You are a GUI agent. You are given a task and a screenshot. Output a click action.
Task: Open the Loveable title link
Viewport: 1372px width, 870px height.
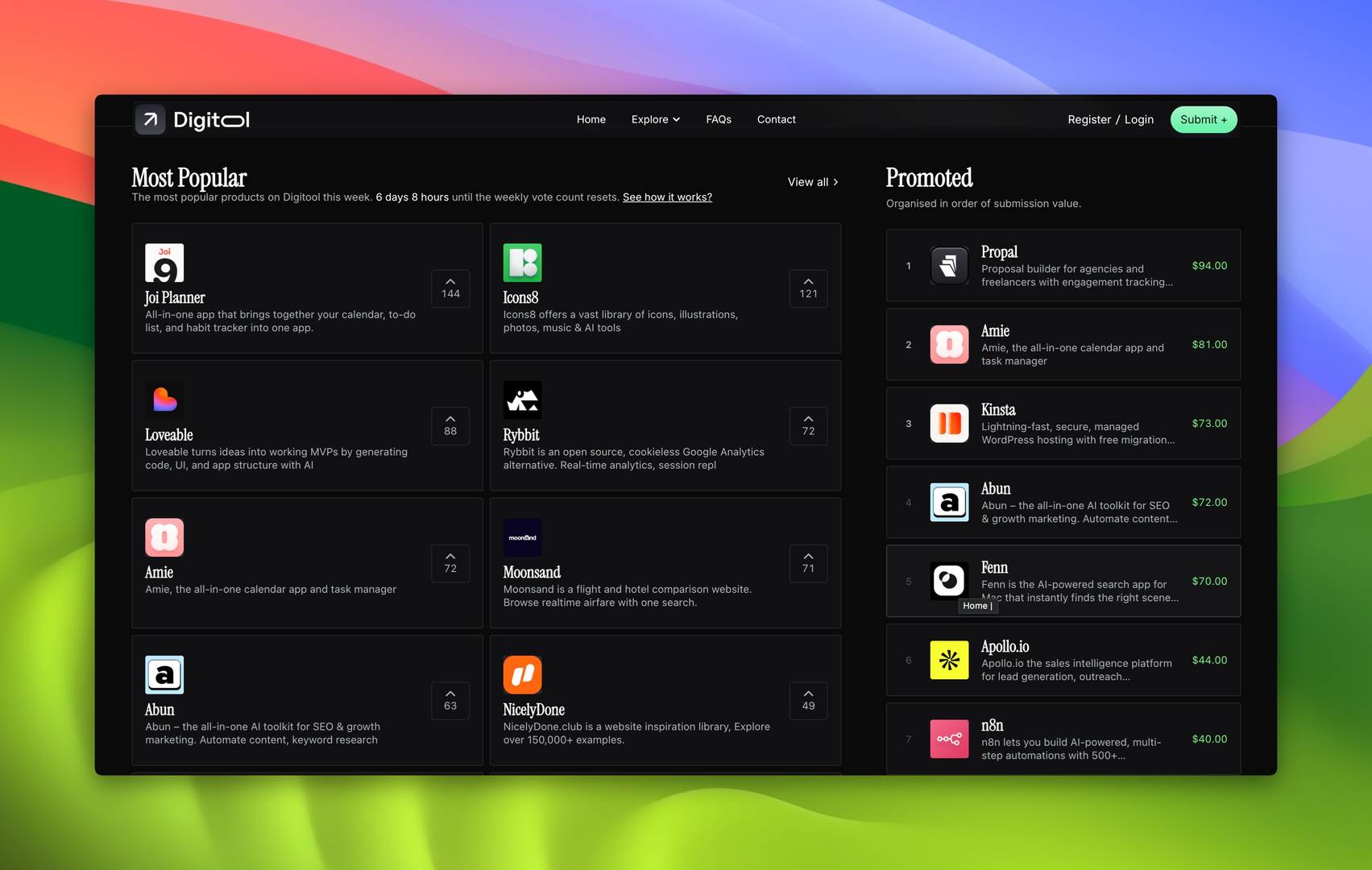click(169, 435)
